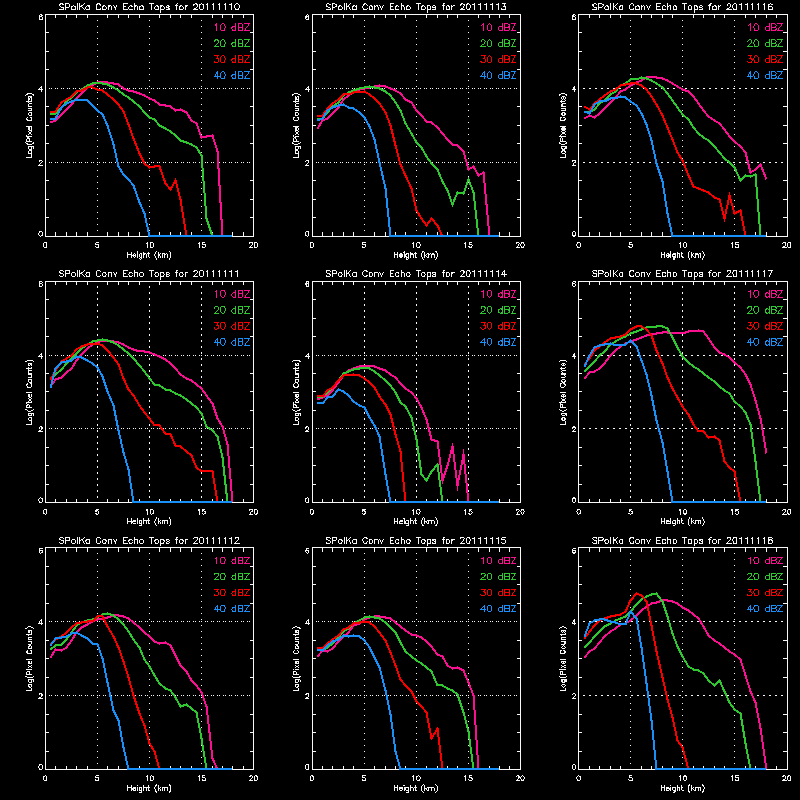Choose '10 dBZ' legend in the 20111112 plot

(232, 561)
